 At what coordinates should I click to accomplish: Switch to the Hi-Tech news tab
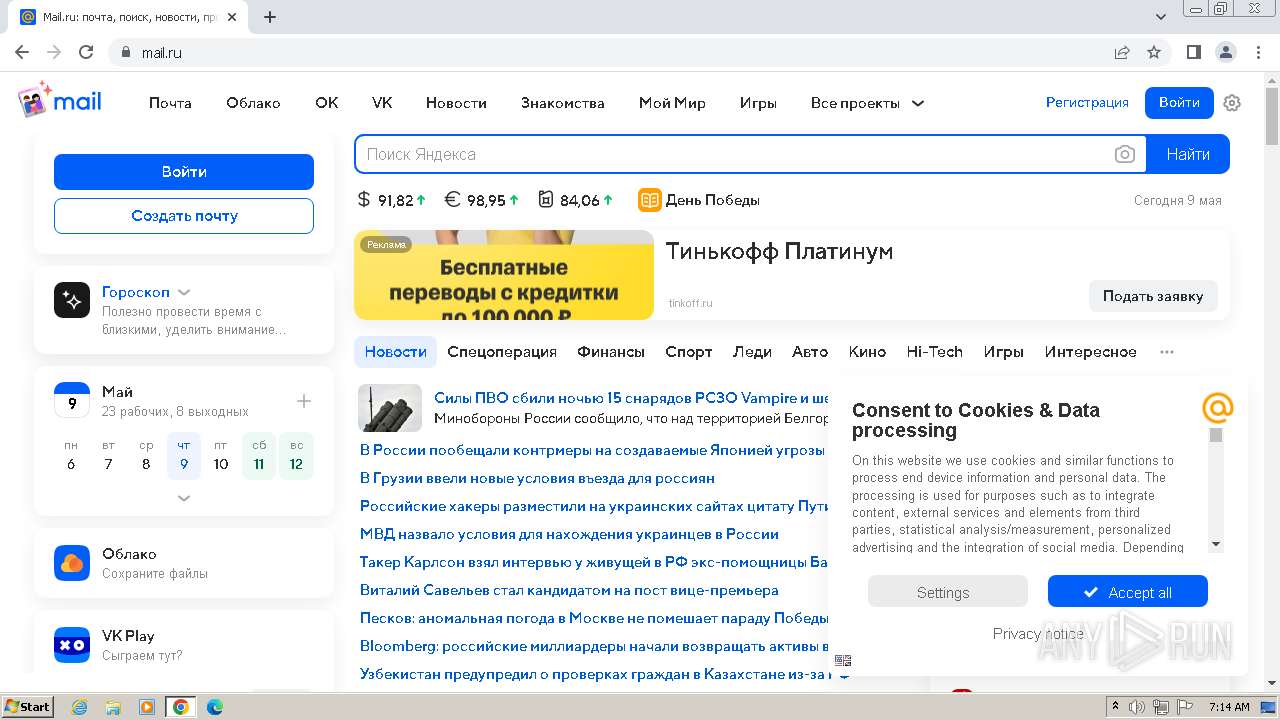935,352
